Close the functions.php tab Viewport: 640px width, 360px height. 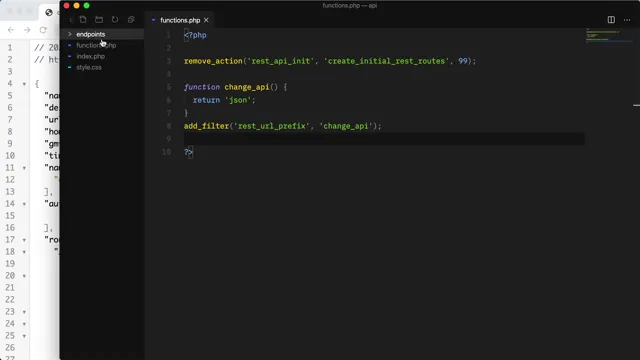point(206,20)
